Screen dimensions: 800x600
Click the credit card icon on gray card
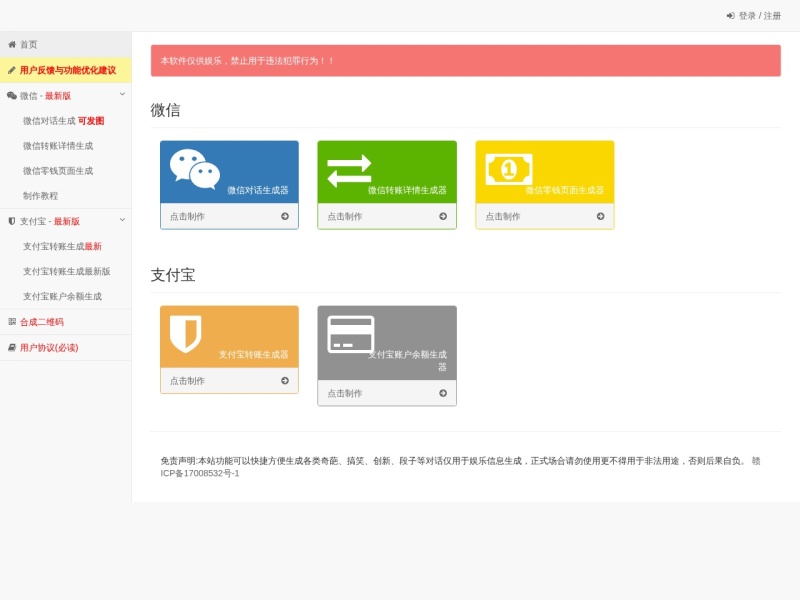[x=351, y=334]
